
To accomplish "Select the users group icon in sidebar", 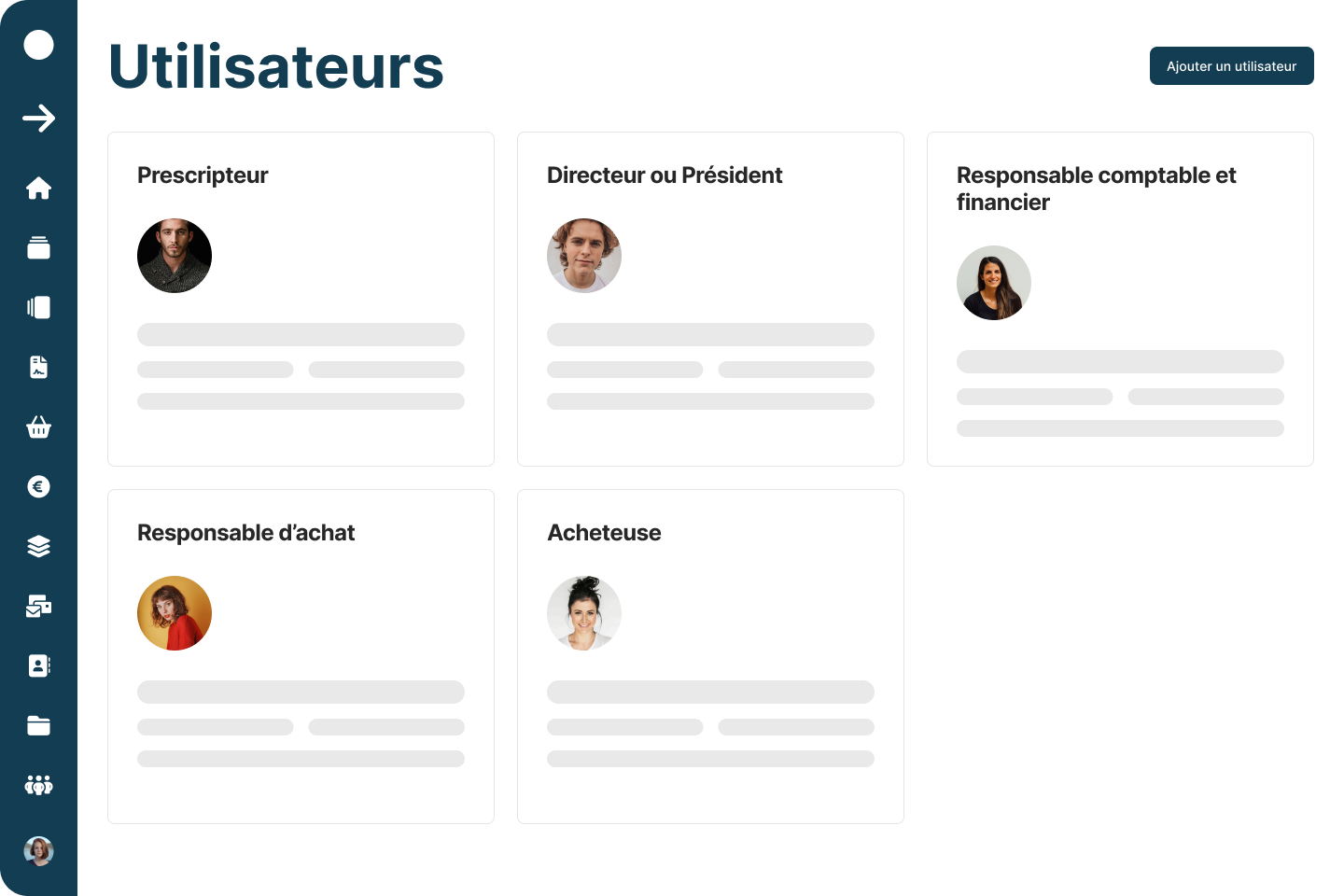I will (x=38, y=786).
